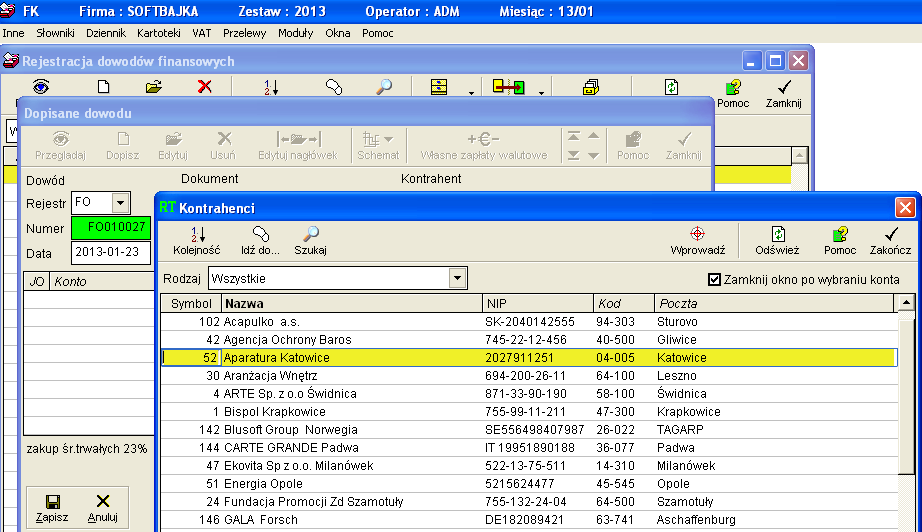
Task: Select Bispol Krapkowice row
Action: [529, 411]
